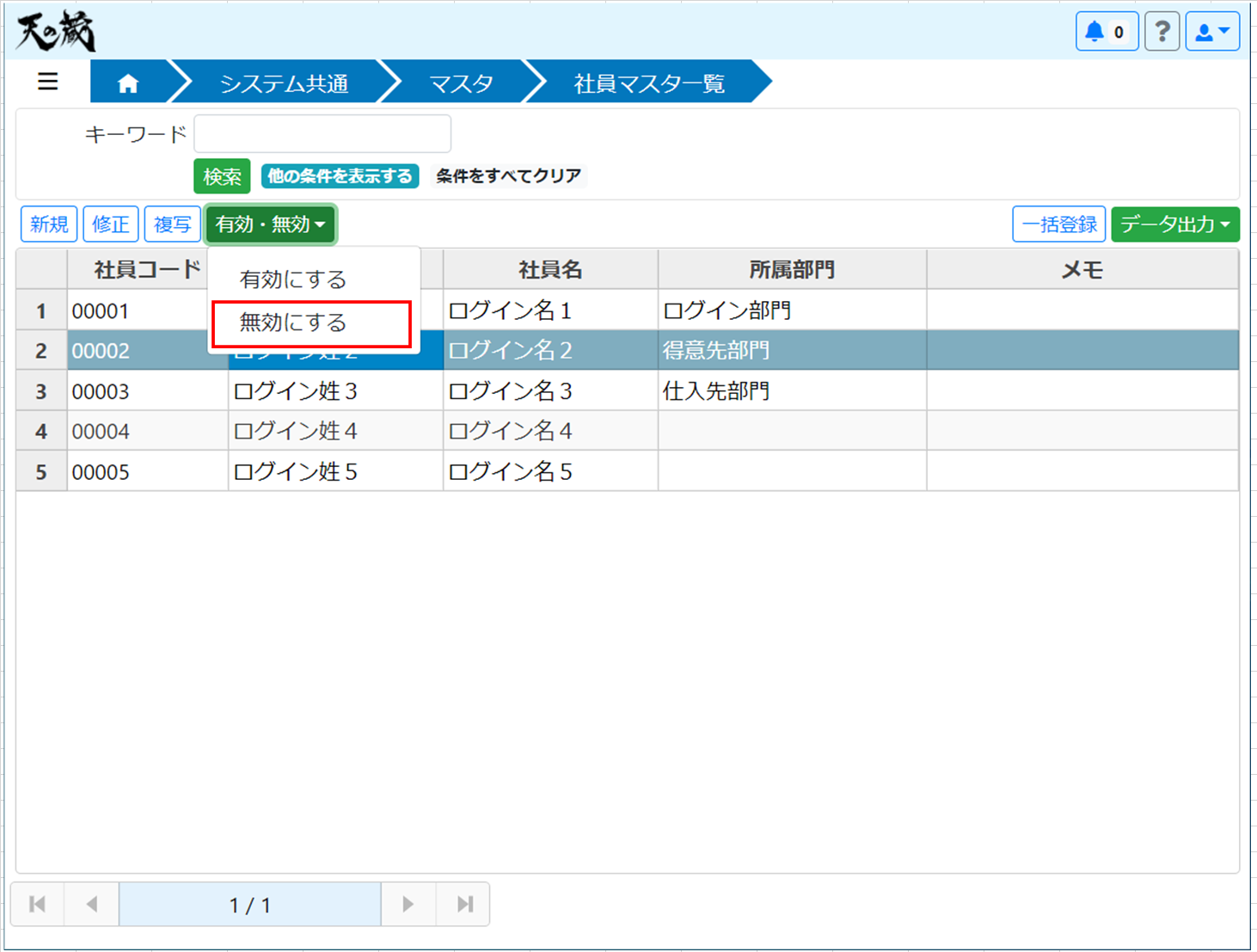This screenshot has width=1257, height=952.
Task: Jump to first page of list
Action: (x=38, y=904)
